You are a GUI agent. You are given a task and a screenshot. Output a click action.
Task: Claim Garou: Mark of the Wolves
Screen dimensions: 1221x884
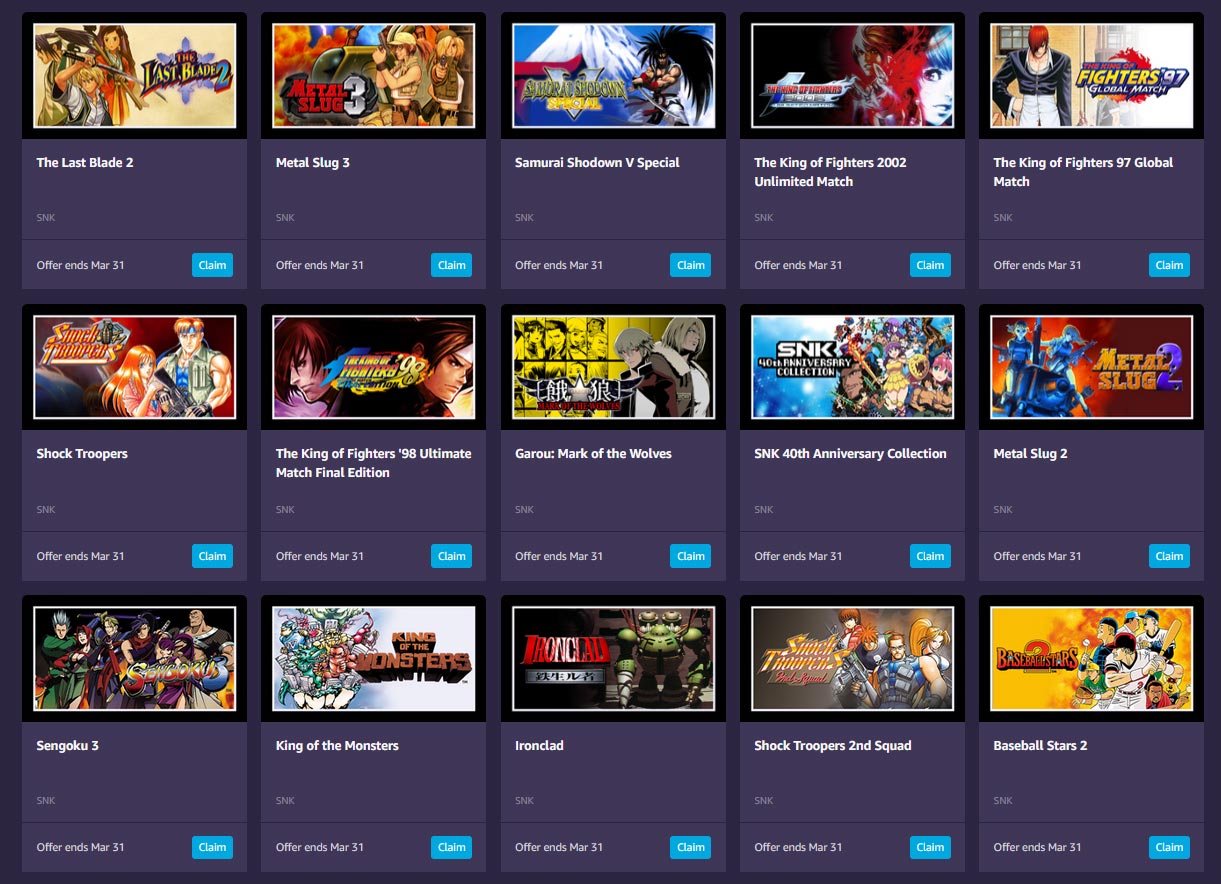(690, 556)
